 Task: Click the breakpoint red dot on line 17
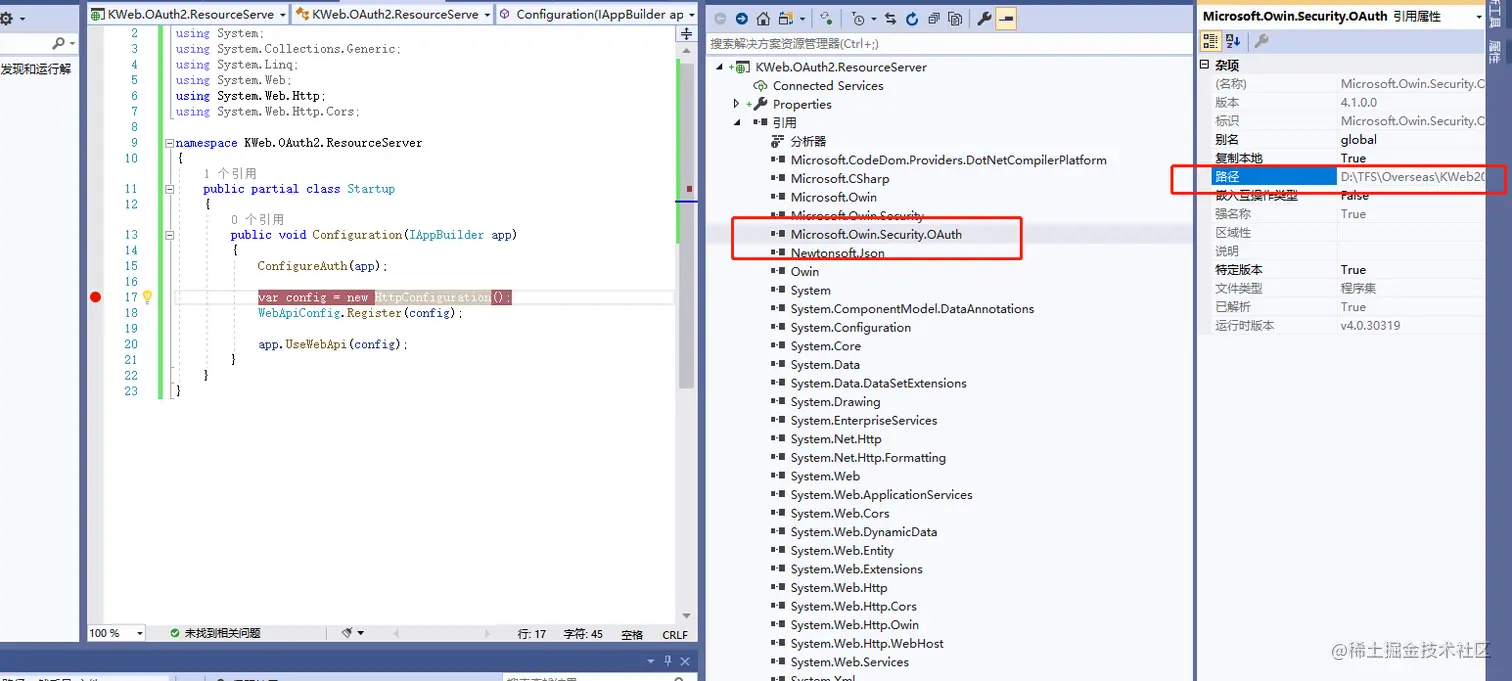pyautogui.click(x=96, y=297)
